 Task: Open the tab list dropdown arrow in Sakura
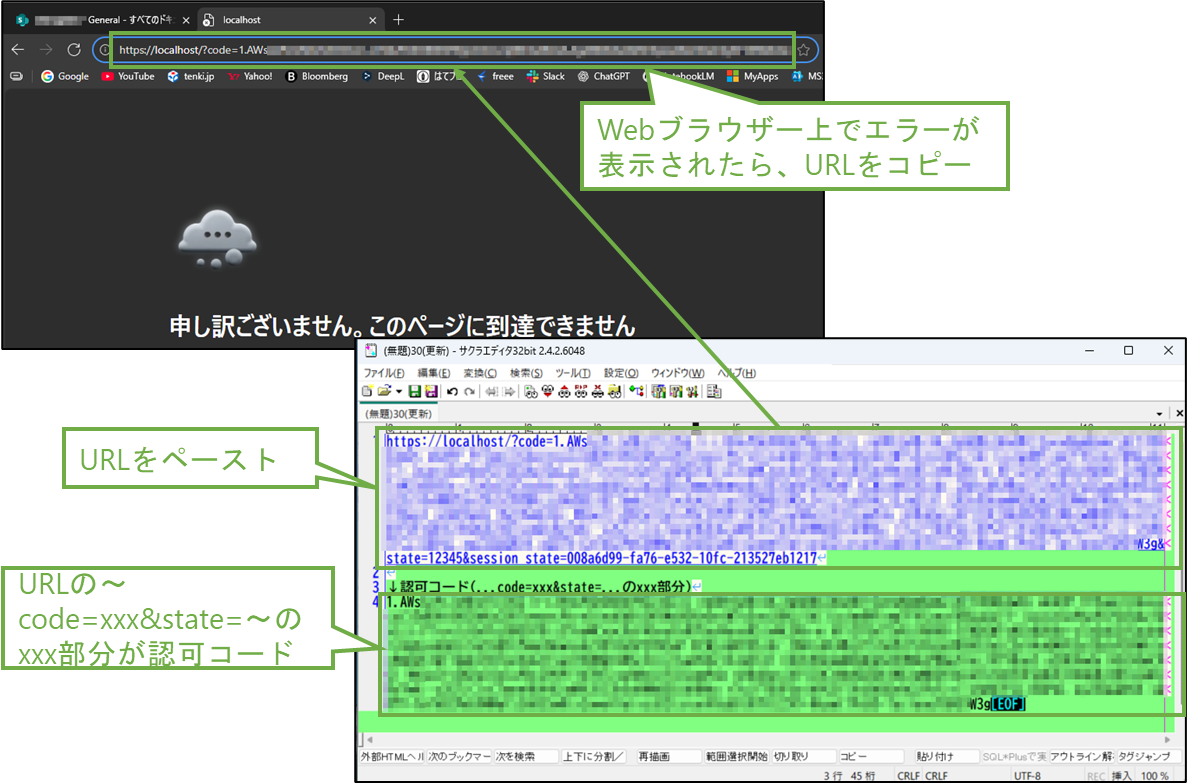[x=1159, y=413]
